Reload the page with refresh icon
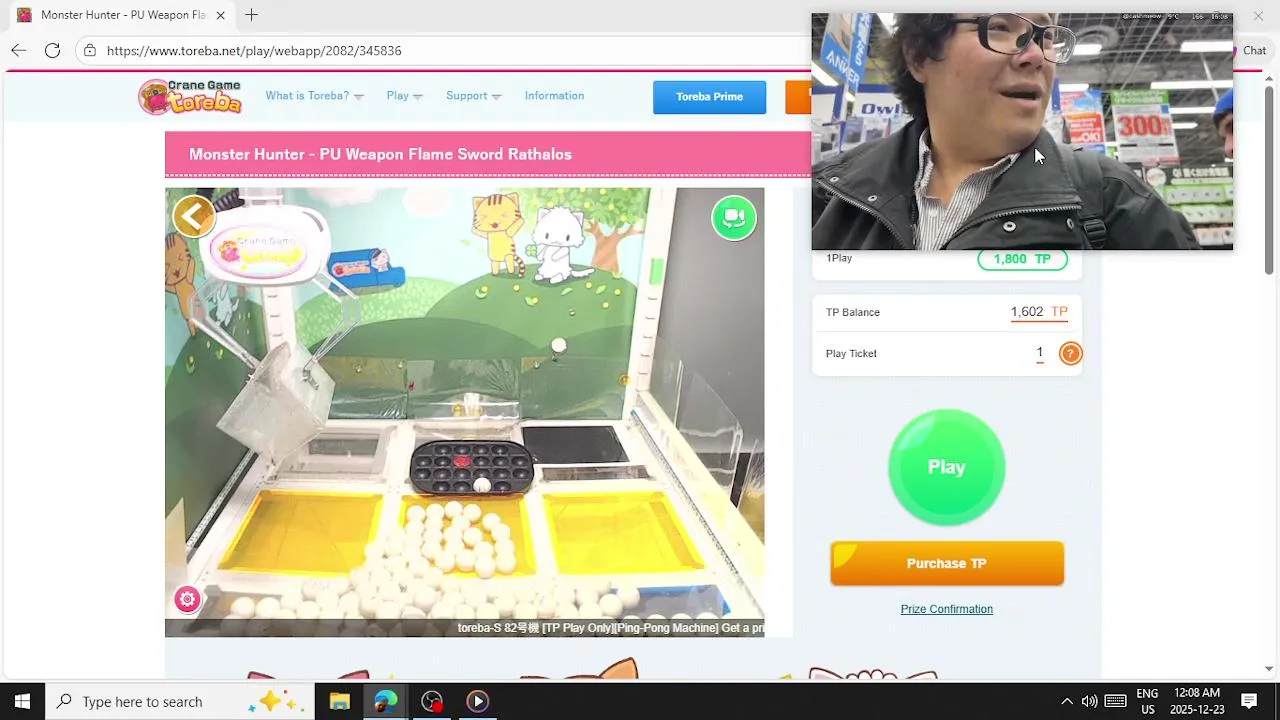The image size is (1280, 720). pos(52,50)
